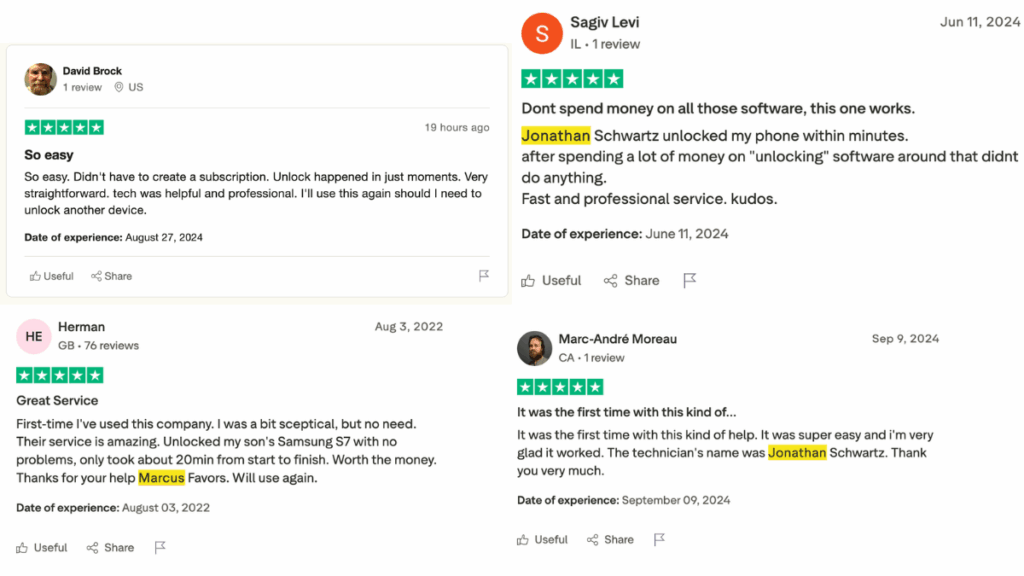Mark Marc-André Moreau's review as Useful

[x=542, y=540]
